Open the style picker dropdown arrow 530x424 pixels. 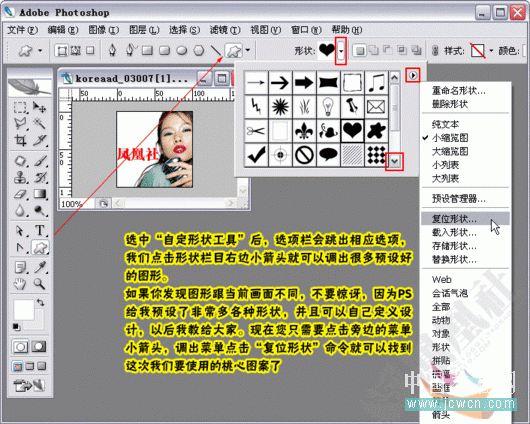tap(491, 51)
